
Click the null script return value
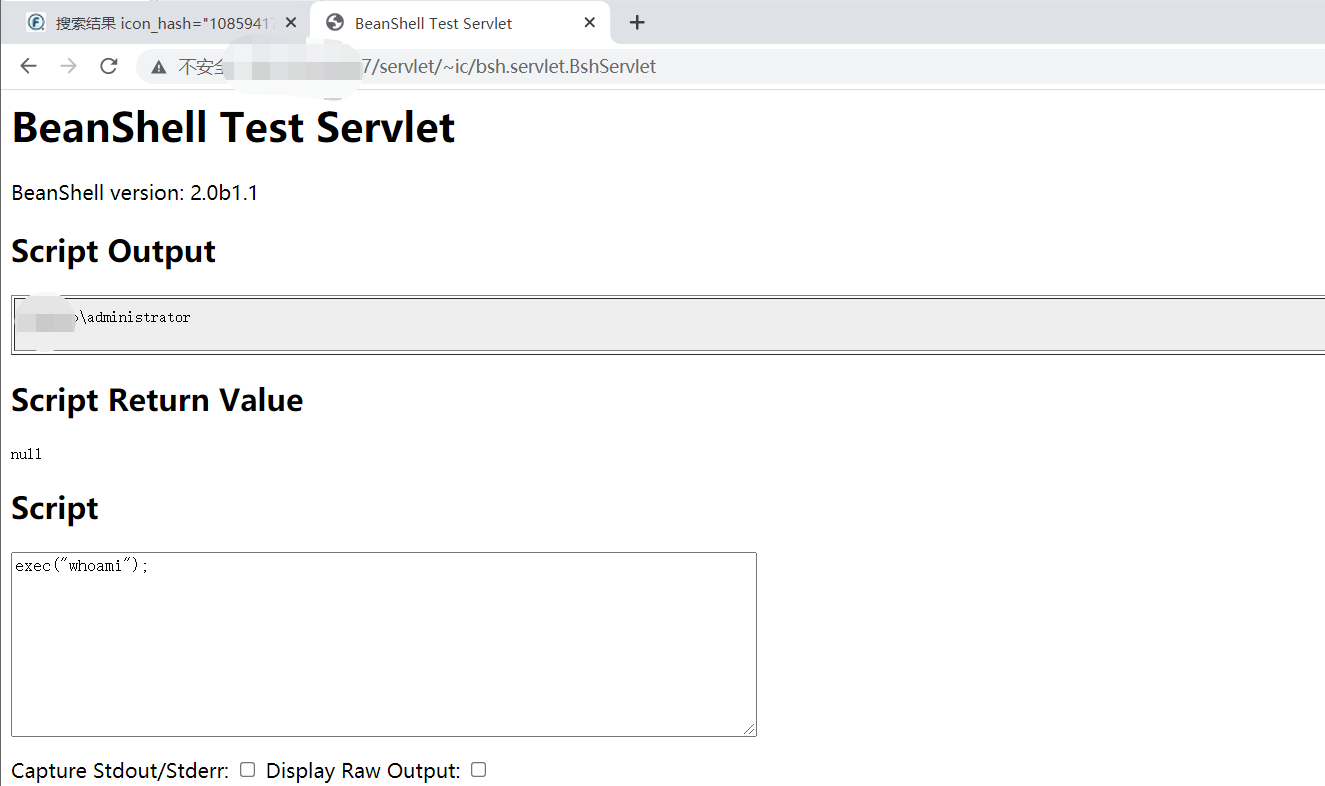27,454
